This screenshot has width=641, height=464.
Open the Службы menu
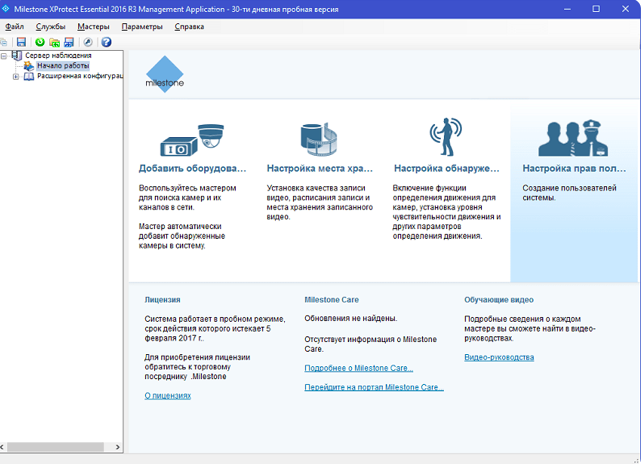tap(51, 27)
